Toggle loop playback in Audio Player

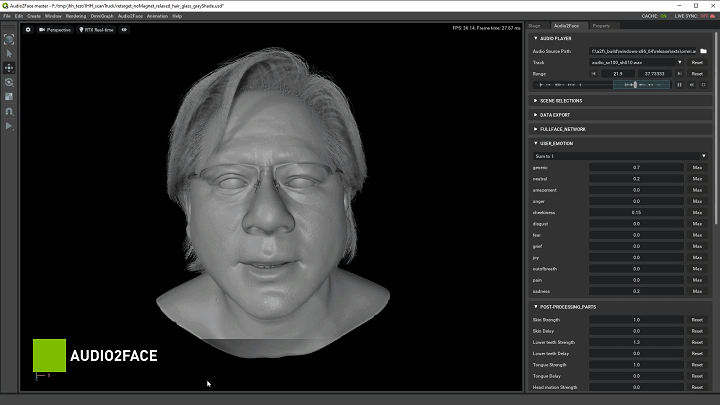pyautogui.click(x=703, y=85)
